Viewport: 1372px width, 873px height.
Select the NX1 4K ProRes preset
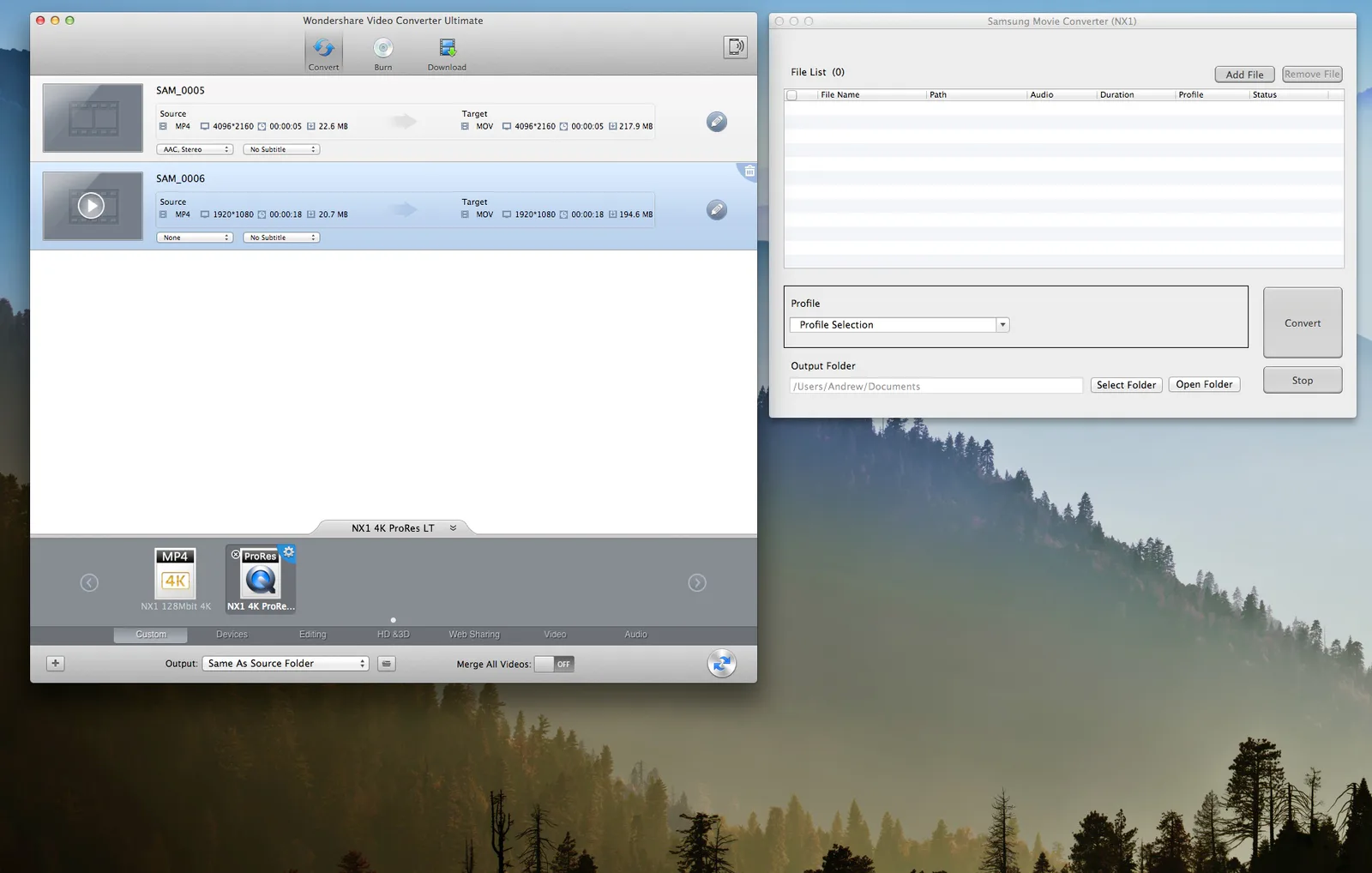point(261,580)
